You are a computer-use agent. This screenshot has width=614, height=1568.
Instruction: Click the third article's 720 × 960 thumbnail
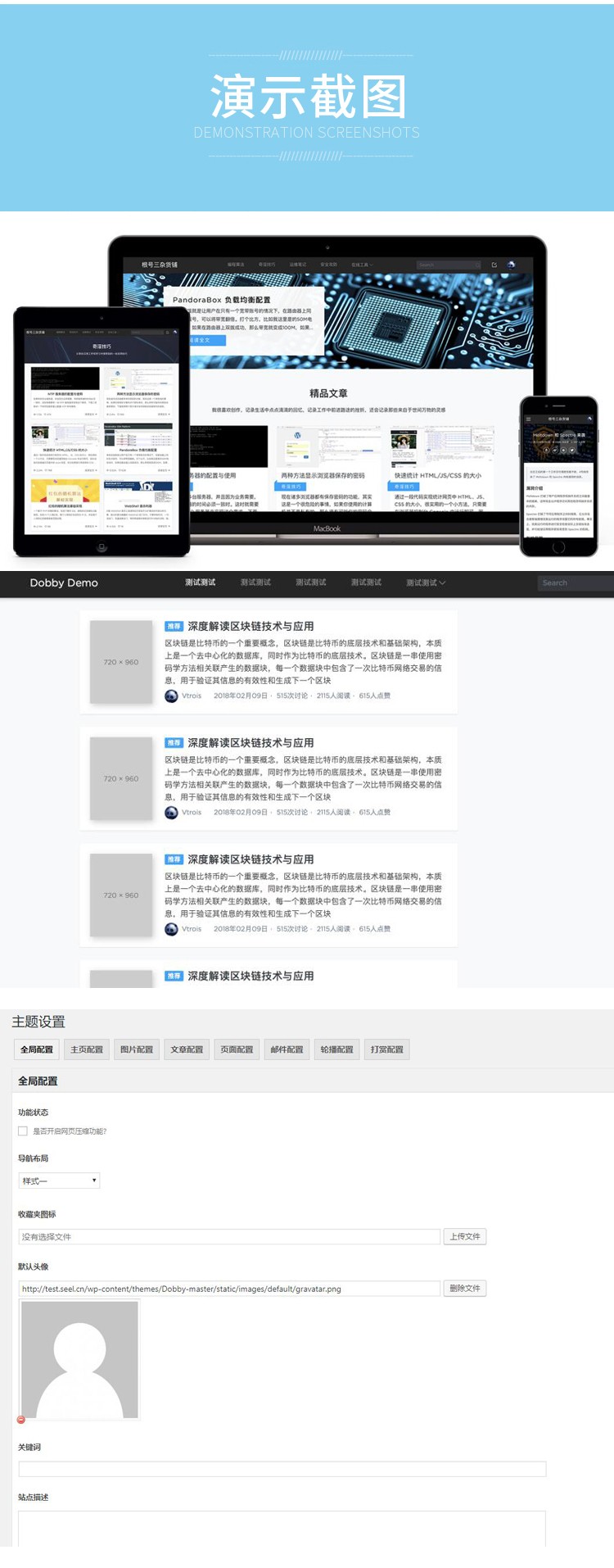pos(121,895)
